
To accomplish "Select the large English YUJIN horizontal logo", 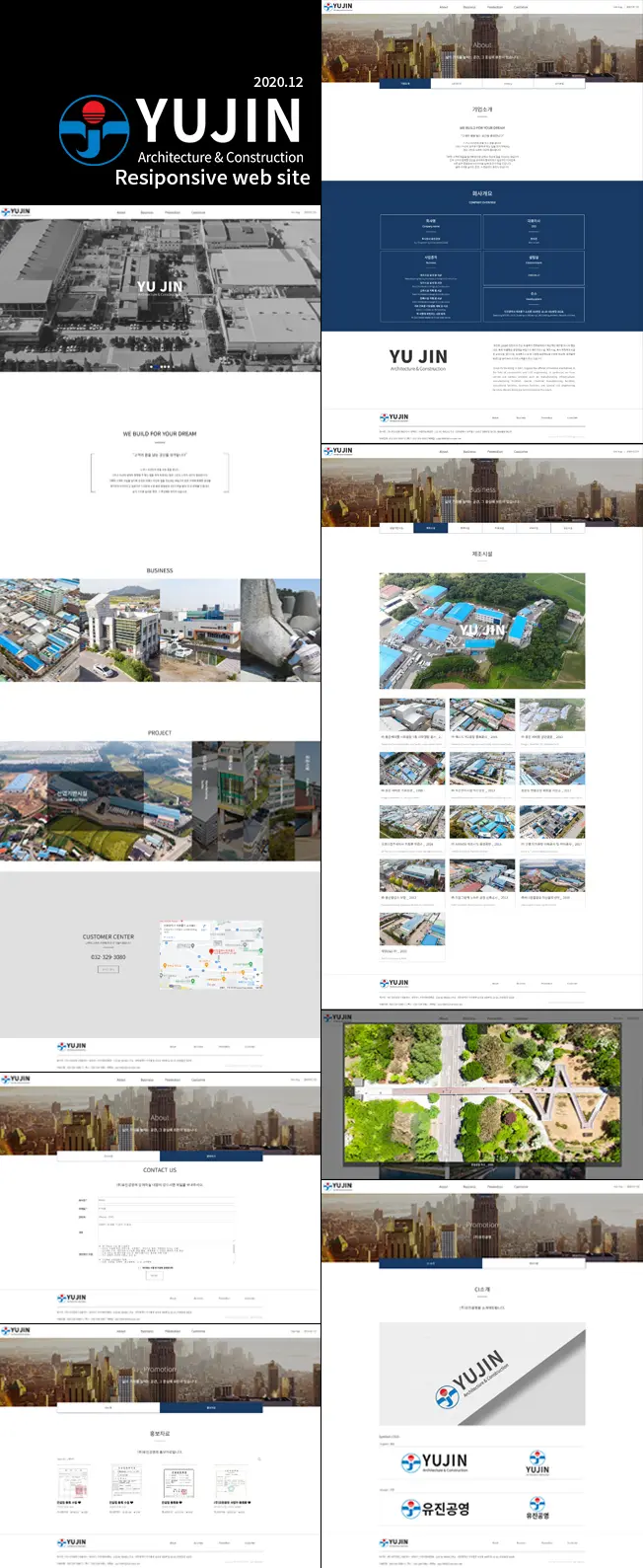I will click(x=434, y=1462).
